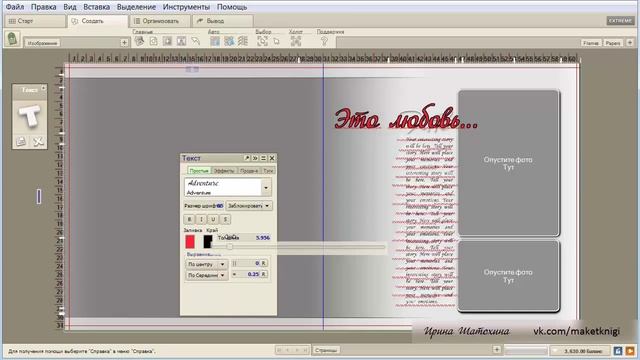
Task: Switch to the Организовать tab
Action: pos(160,21)
